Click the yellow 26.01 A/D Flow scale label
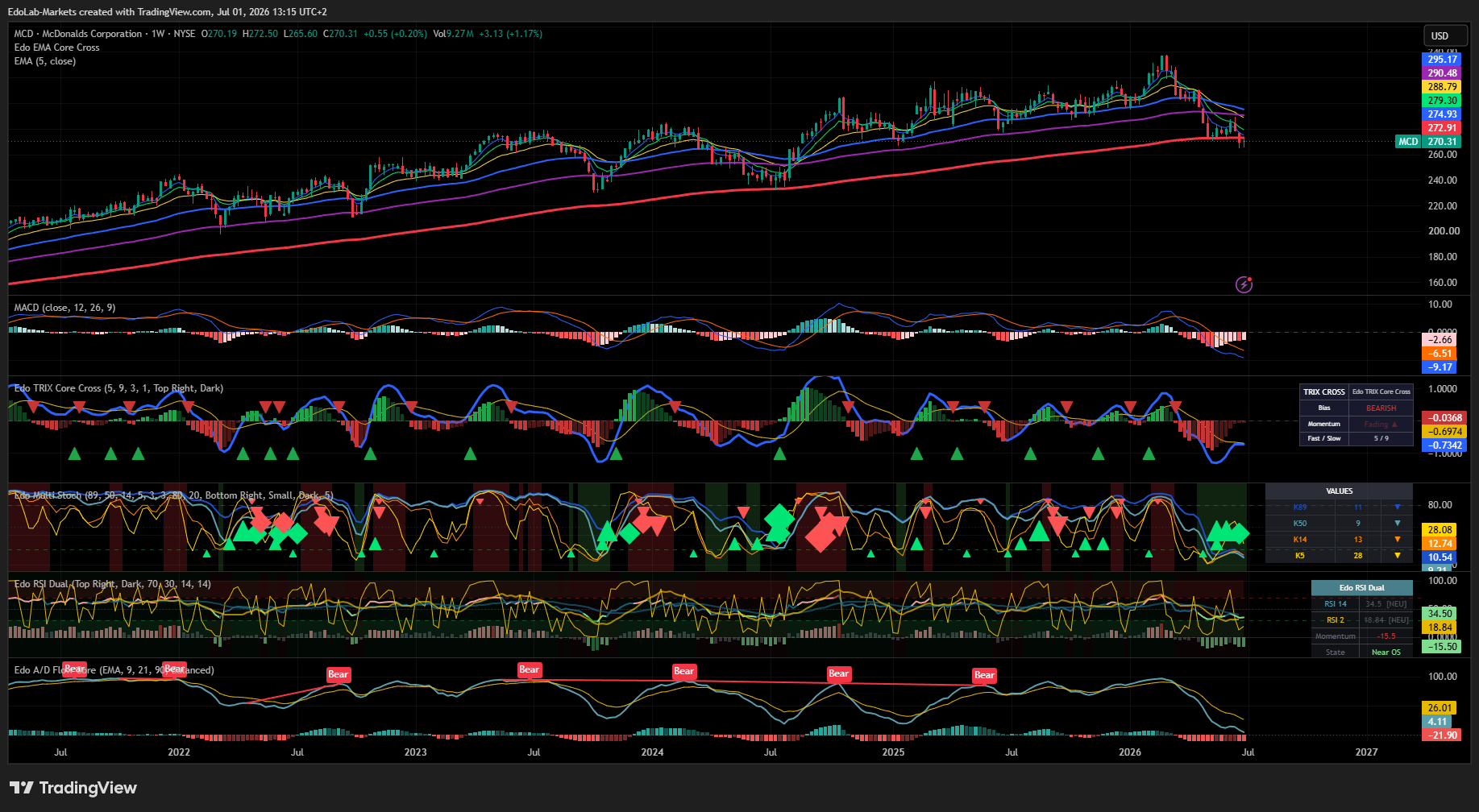This screenshot has height=812, width=1479. tap(1440, 708)
